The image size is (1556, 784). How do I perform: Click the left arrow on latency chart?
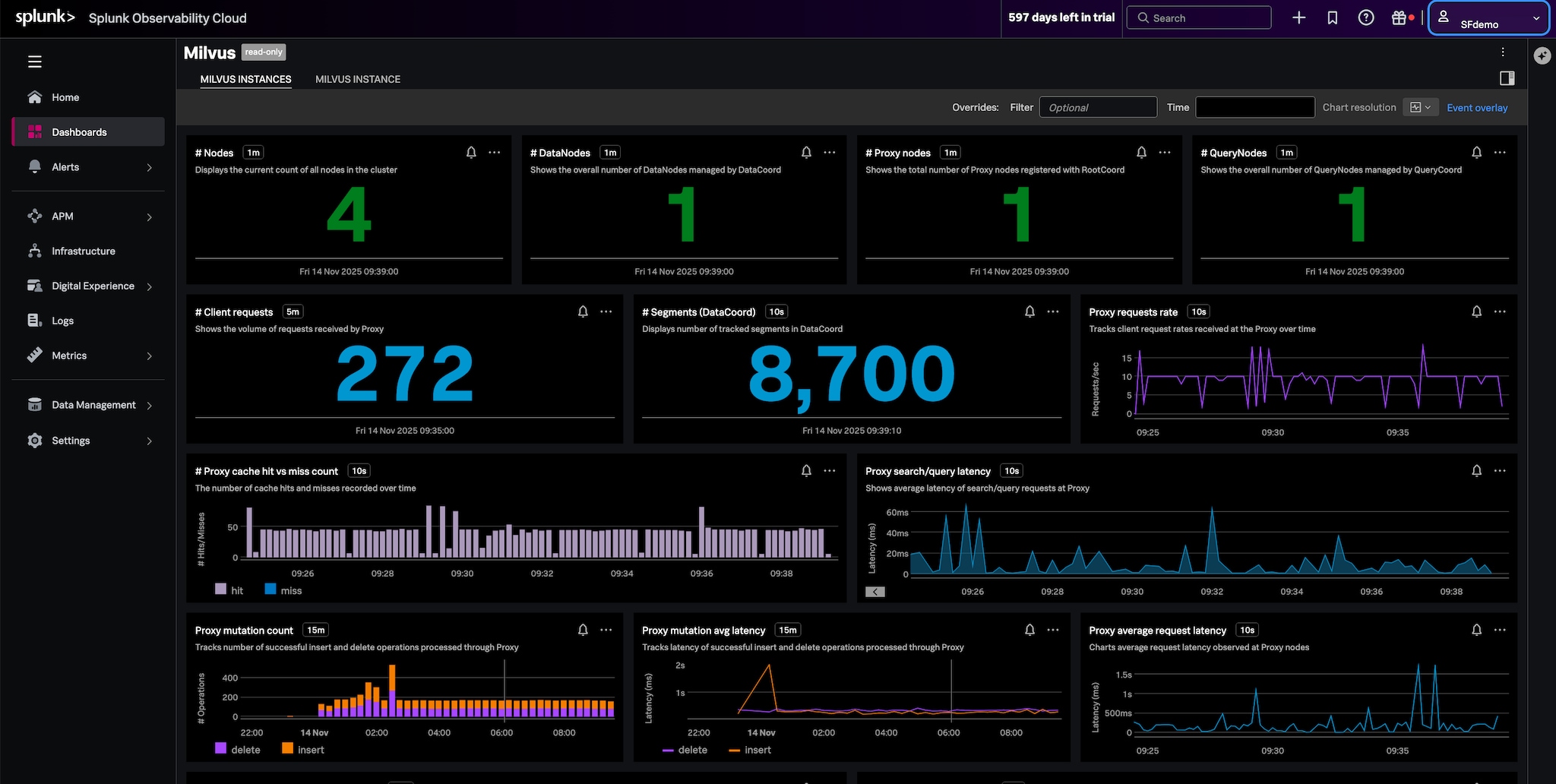(x=874, y=592)
